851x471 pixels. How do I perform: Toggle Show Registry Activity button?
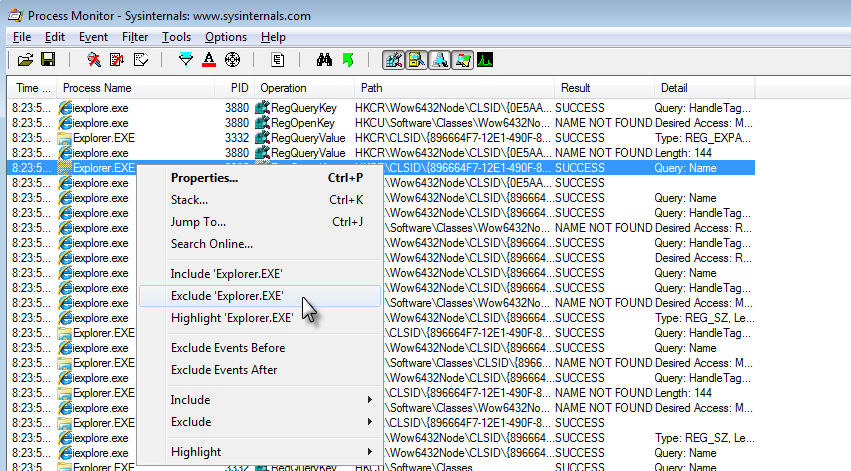pos(393,60)
